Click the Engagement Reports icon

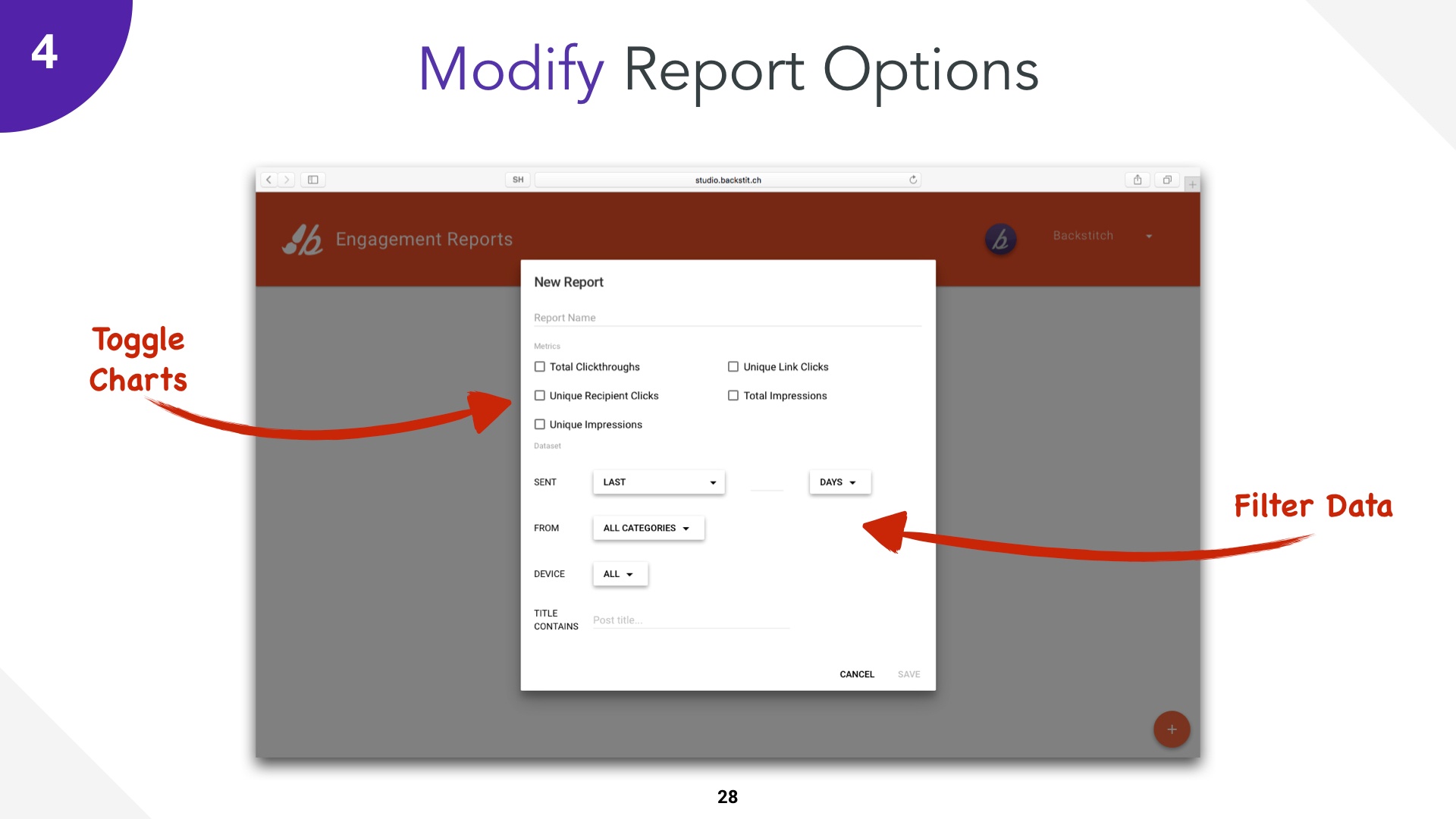pos(304,238)
